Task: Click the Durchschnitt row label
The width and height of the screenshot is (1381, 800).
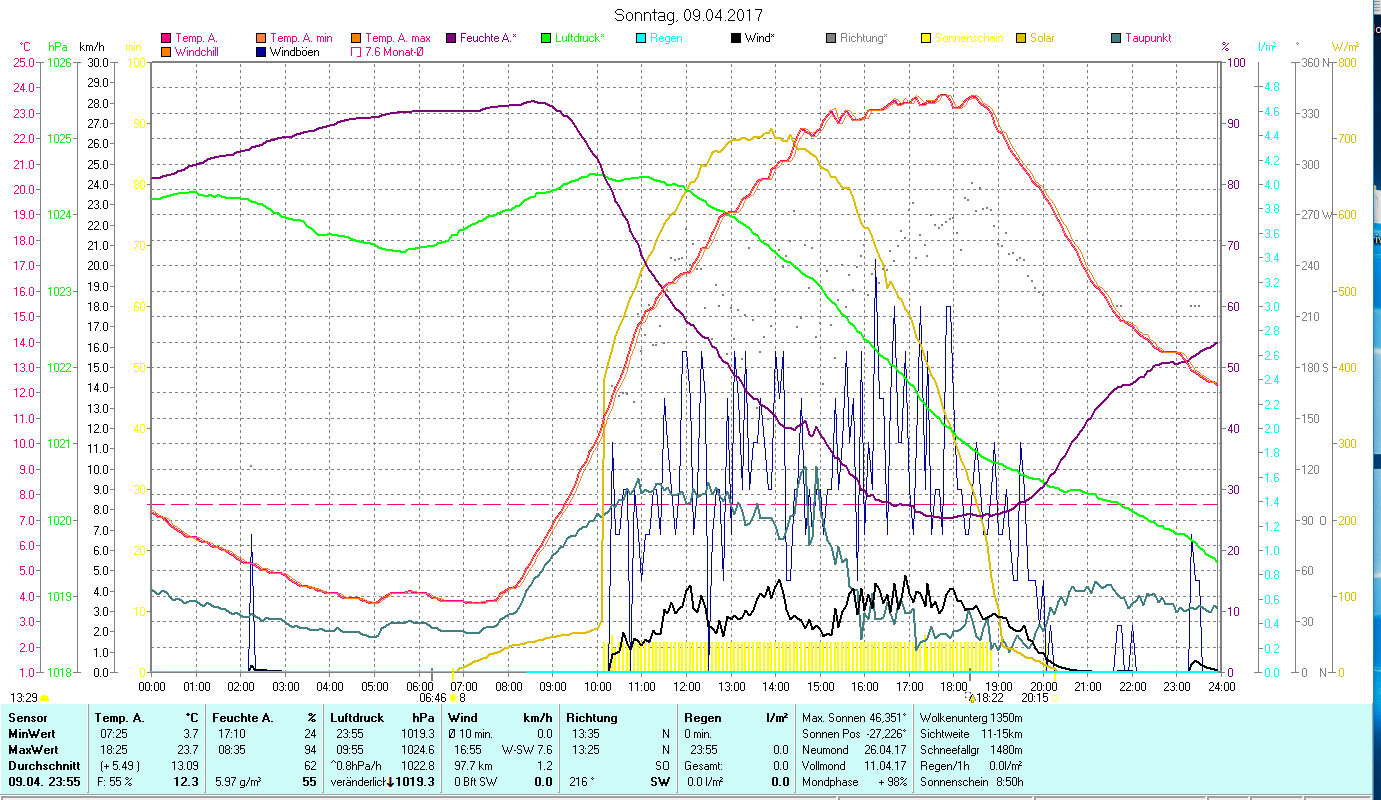Action: pyautogui.click(x=36, y=767)
